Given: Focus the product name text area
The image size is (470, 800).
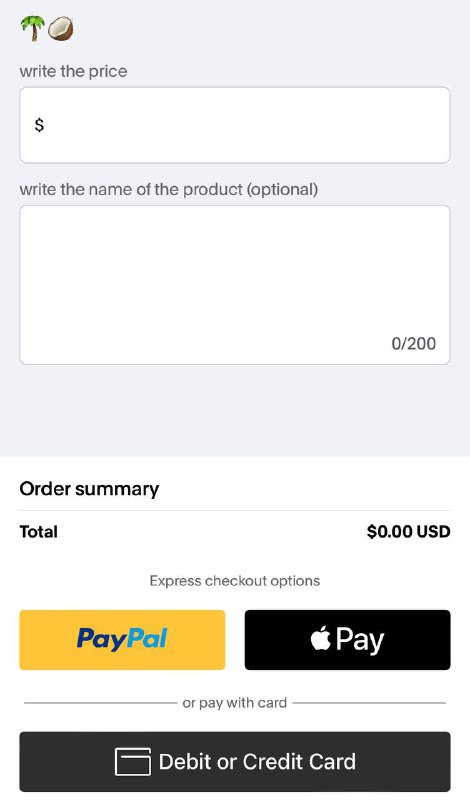Looking at the screenshot, I should point(235,285).
